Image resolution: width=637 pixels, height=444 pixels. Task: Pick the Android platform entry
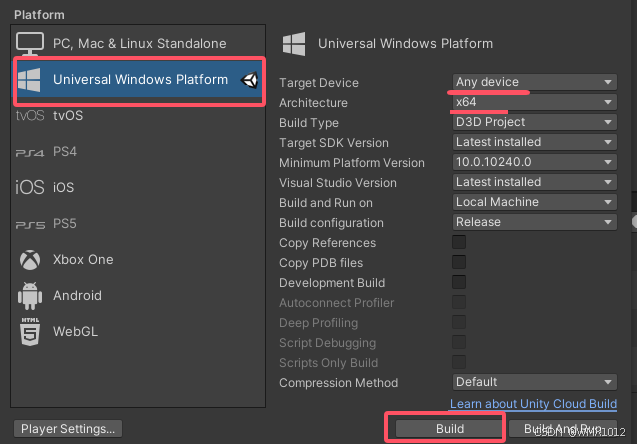(x=138, y=296)
